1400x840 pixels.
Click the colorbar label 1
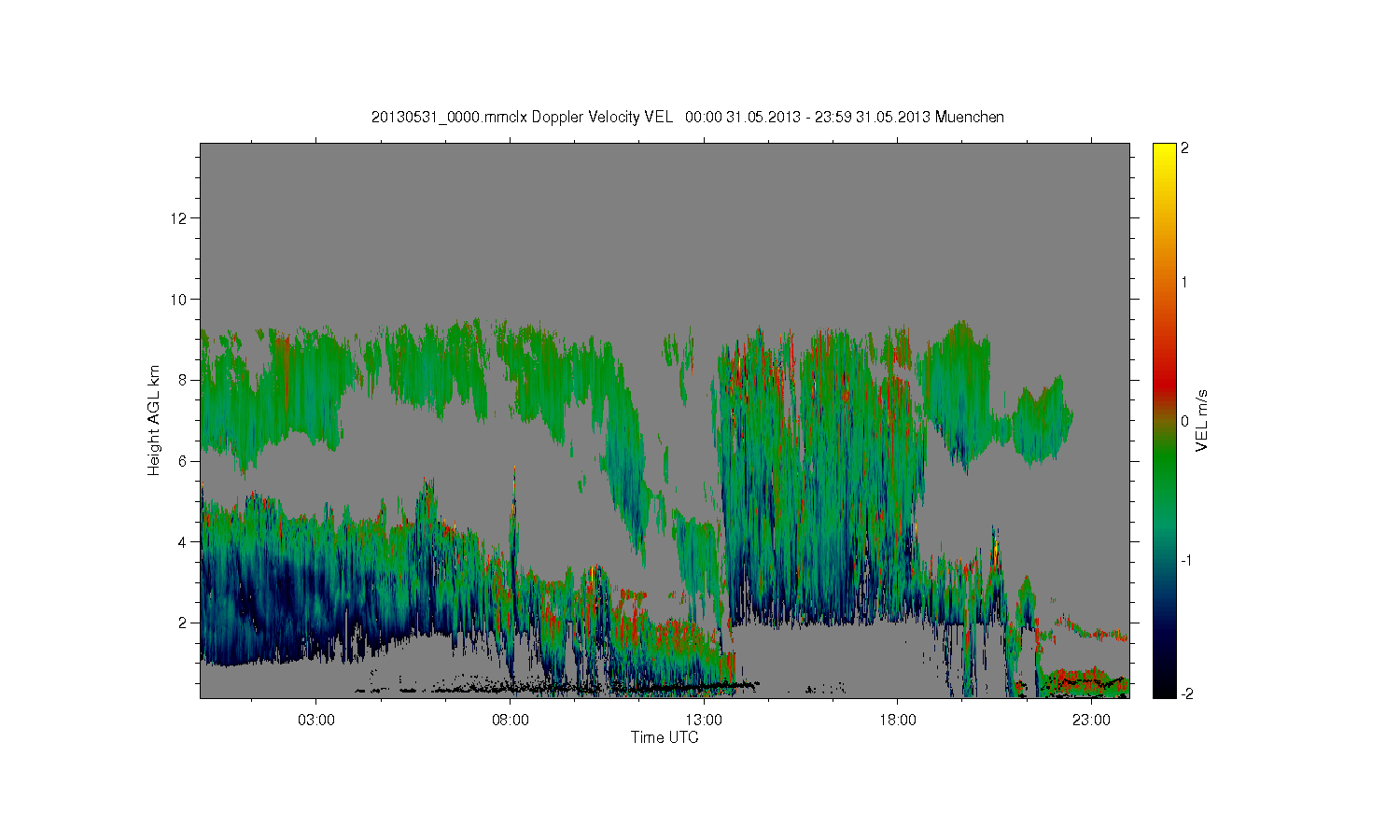pyautogui.click(x=1184, y=283)
